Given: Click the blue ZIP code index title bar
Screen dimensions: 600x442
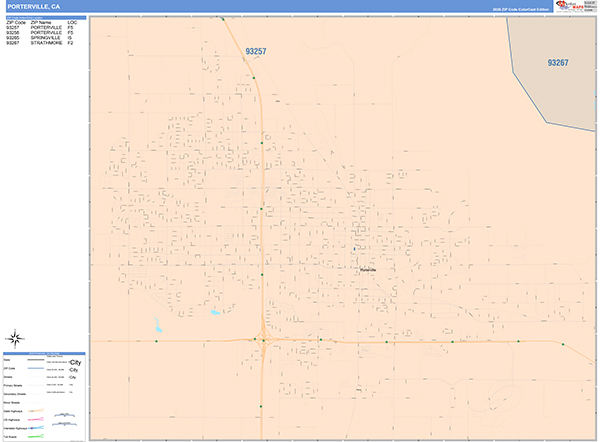Looking at the screenshot, I should (x=46, y=18).
